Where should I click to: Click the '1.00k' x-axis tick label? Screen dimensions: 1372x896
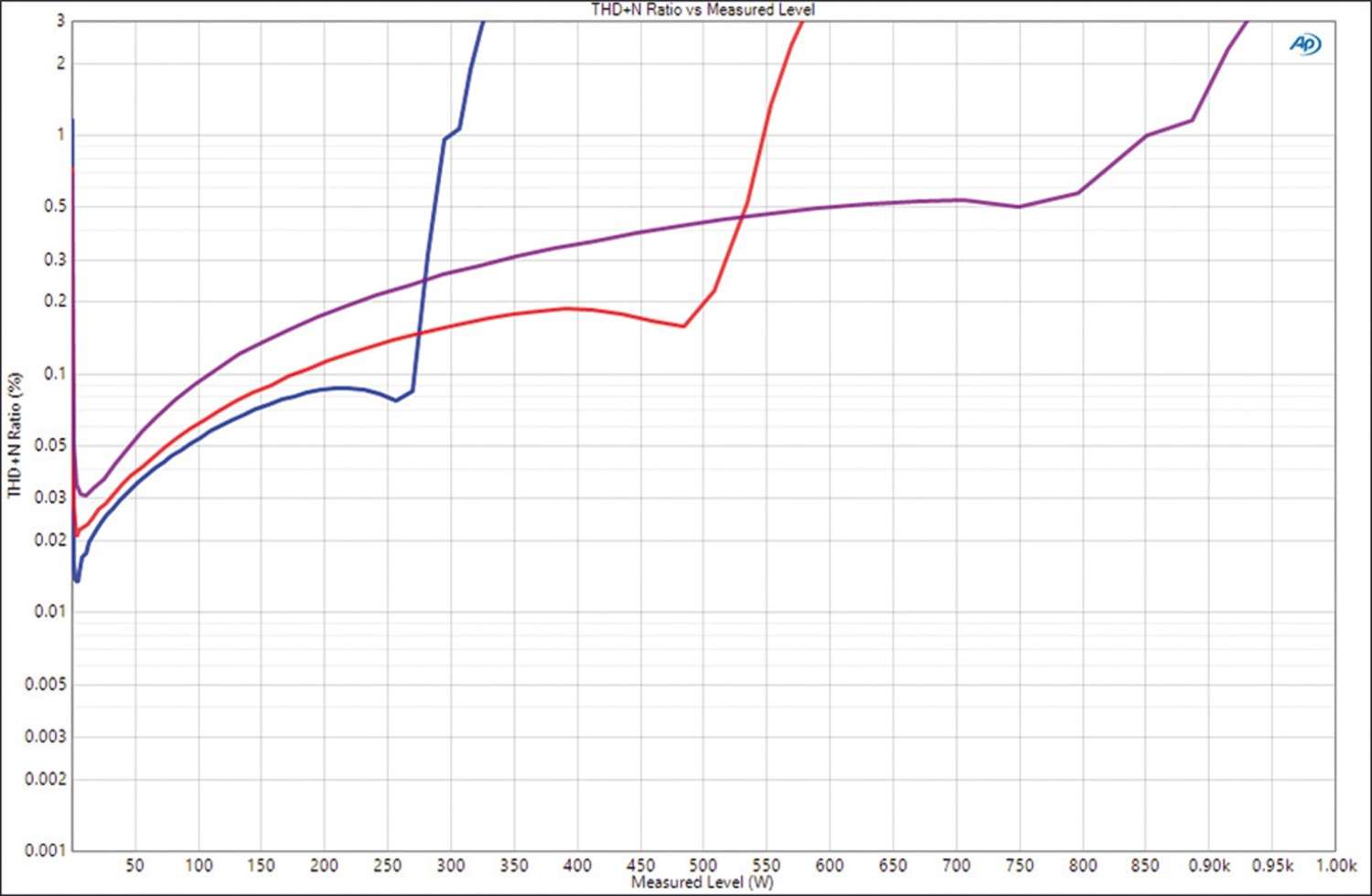tap(1336, 865)
